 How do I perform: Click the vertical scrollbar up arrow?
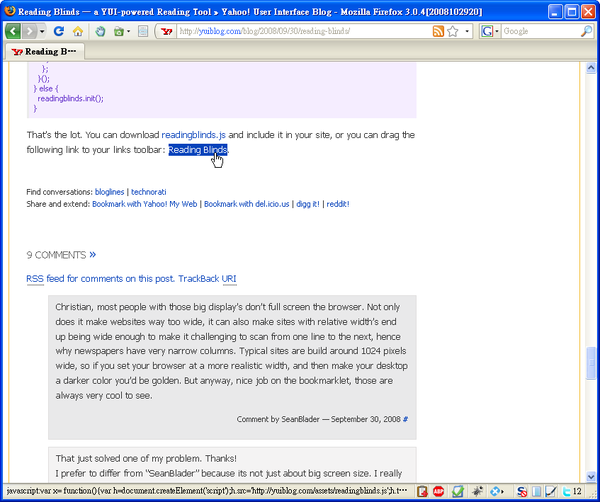[590, 68]
